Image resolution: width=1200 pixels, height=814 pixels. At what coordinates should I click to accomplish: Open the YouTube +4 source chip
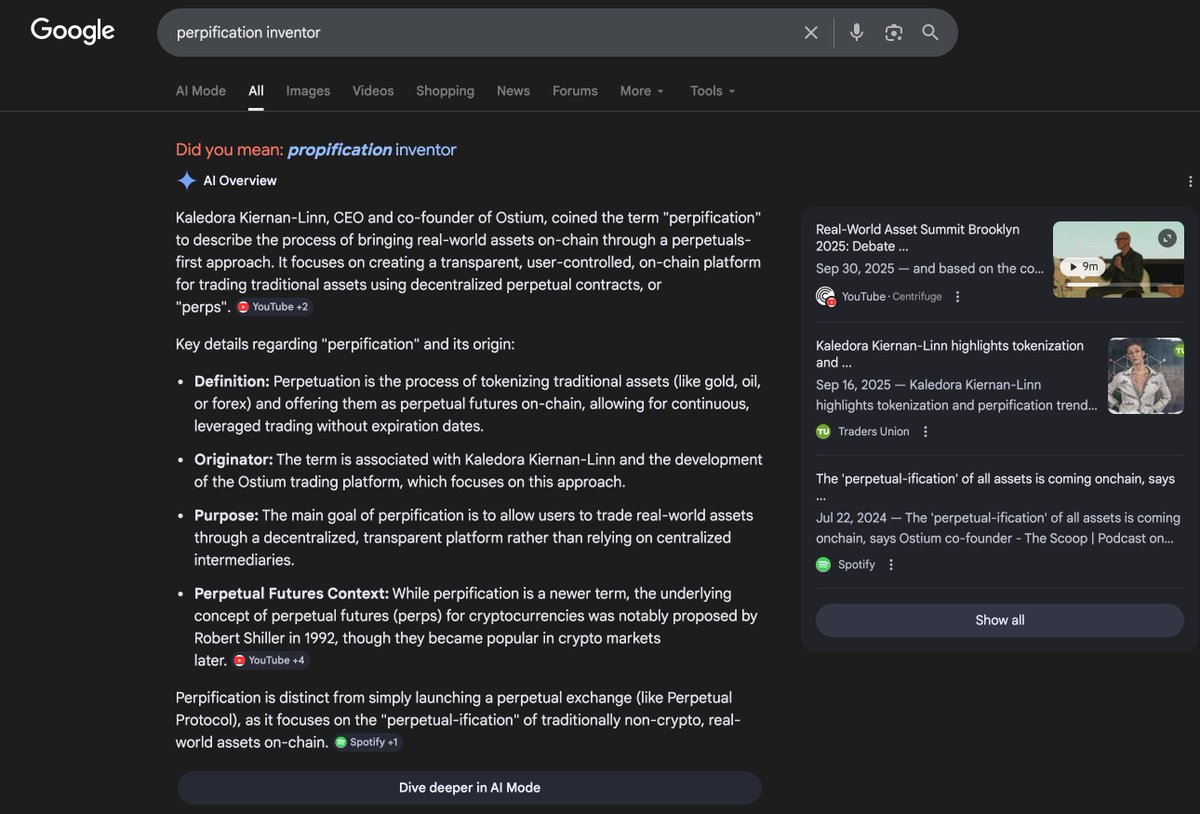(270, 661)
